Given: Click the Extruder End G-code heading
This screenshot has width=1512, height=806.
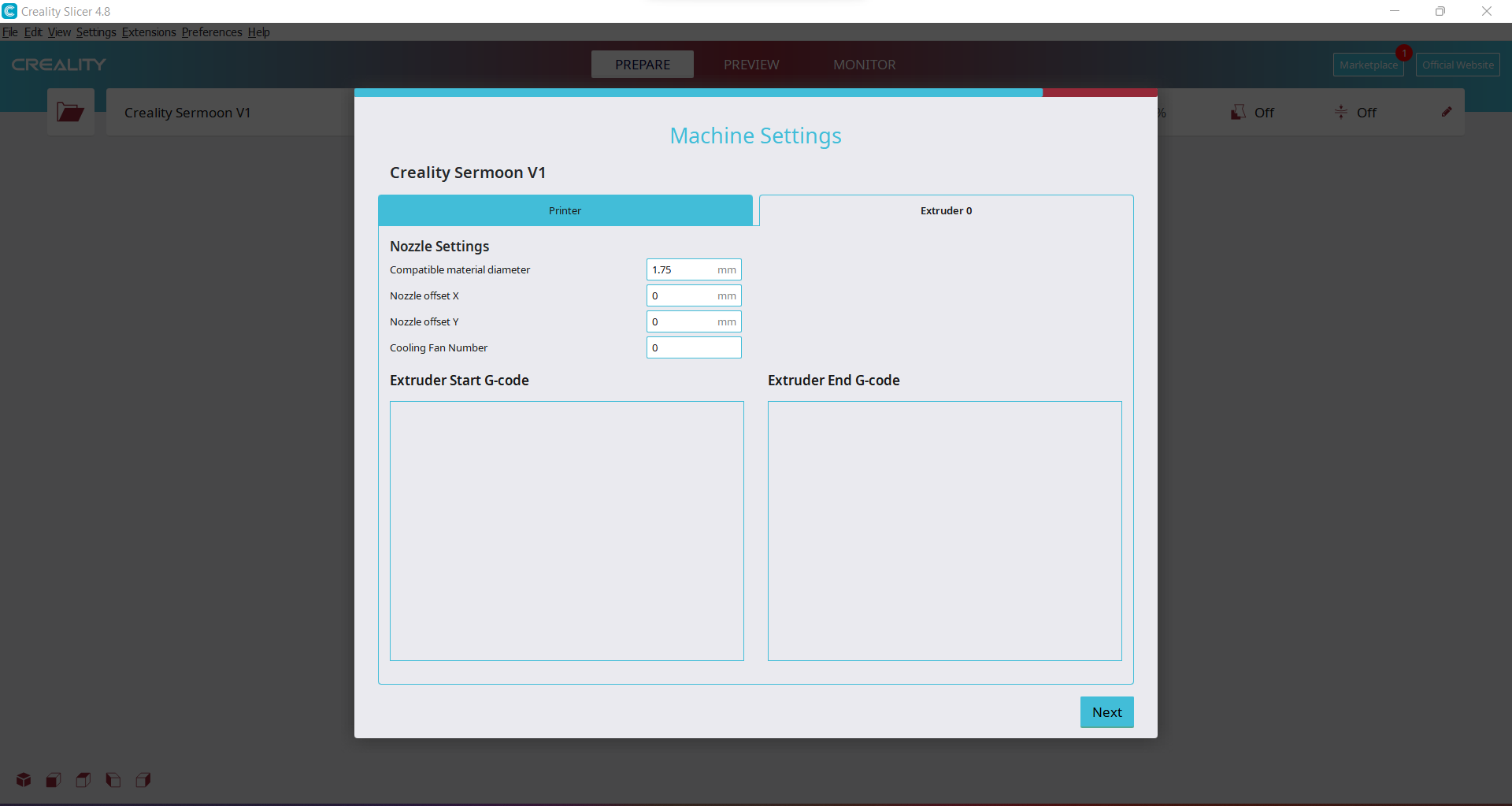Looking at the screenshot, I should pyautogui.click(x=834, y=381).
